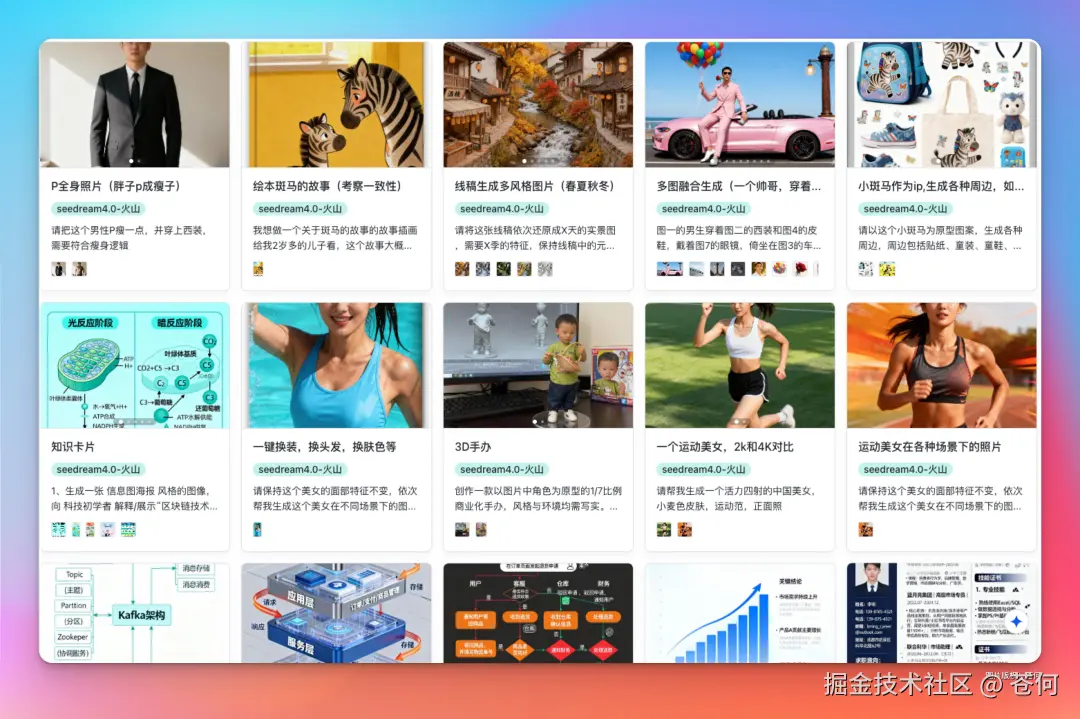
Task: Click seedream4.0-火山 tag under 一键换装
Action: (300, 470)
